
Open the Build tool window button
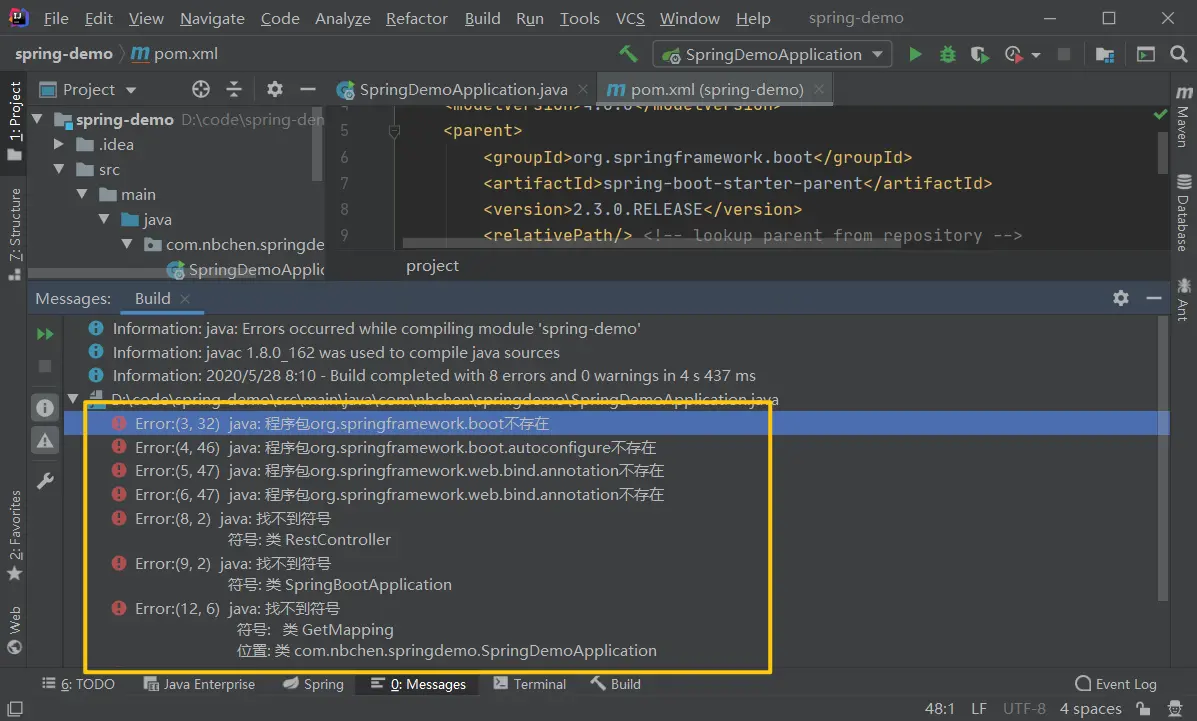(x=615, y=684)
